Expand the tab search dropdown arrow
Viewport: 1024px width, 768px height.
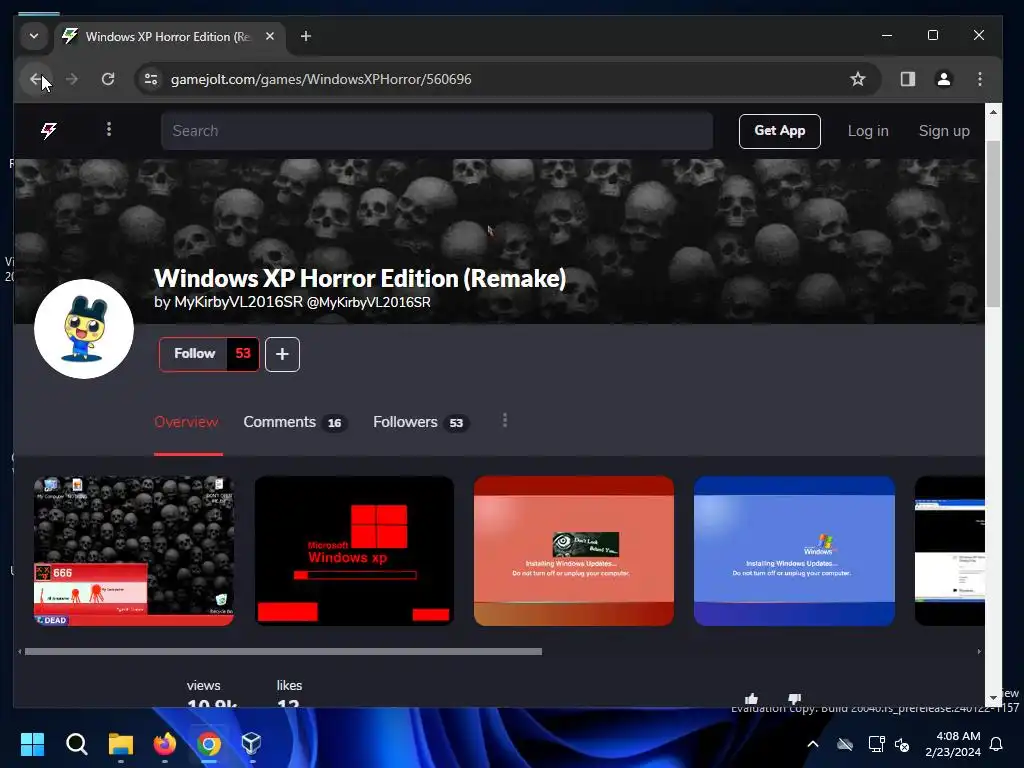[34, 36]
